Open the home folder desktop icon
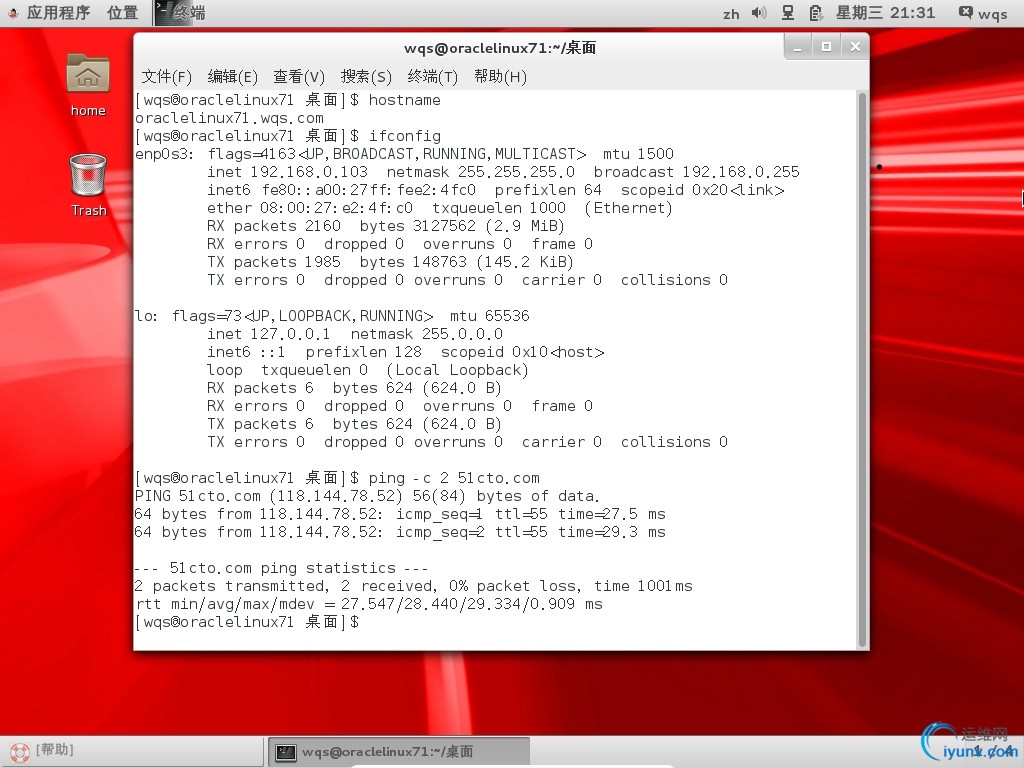Image resolution: width=1024 pixels, height=768 pixels. [88, 85]
